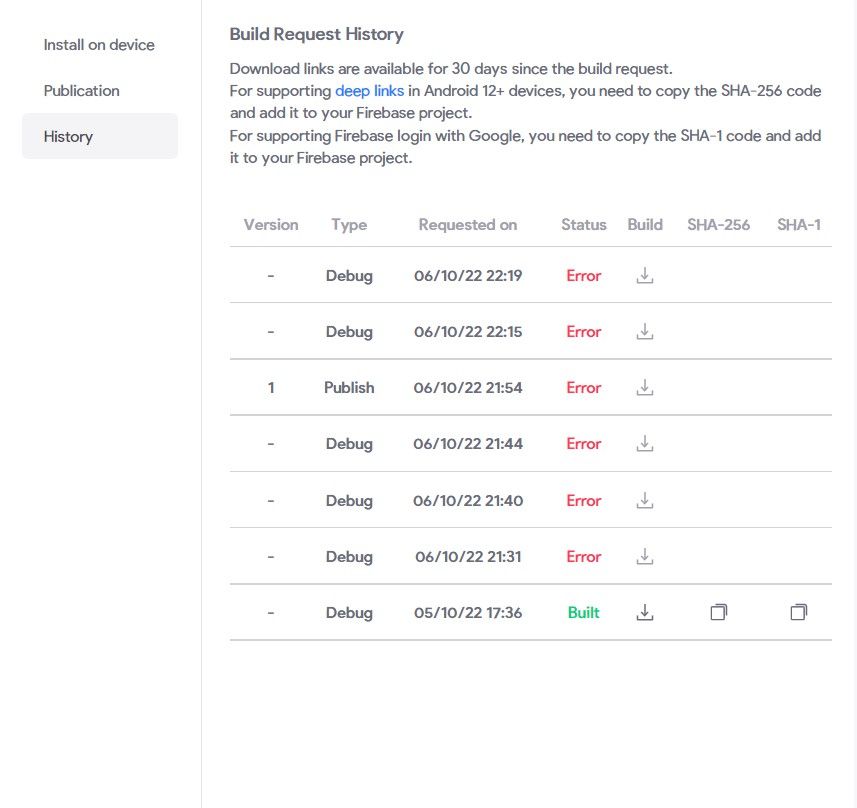Click the Error status for 06/10/22 22:15

(584, 331)
